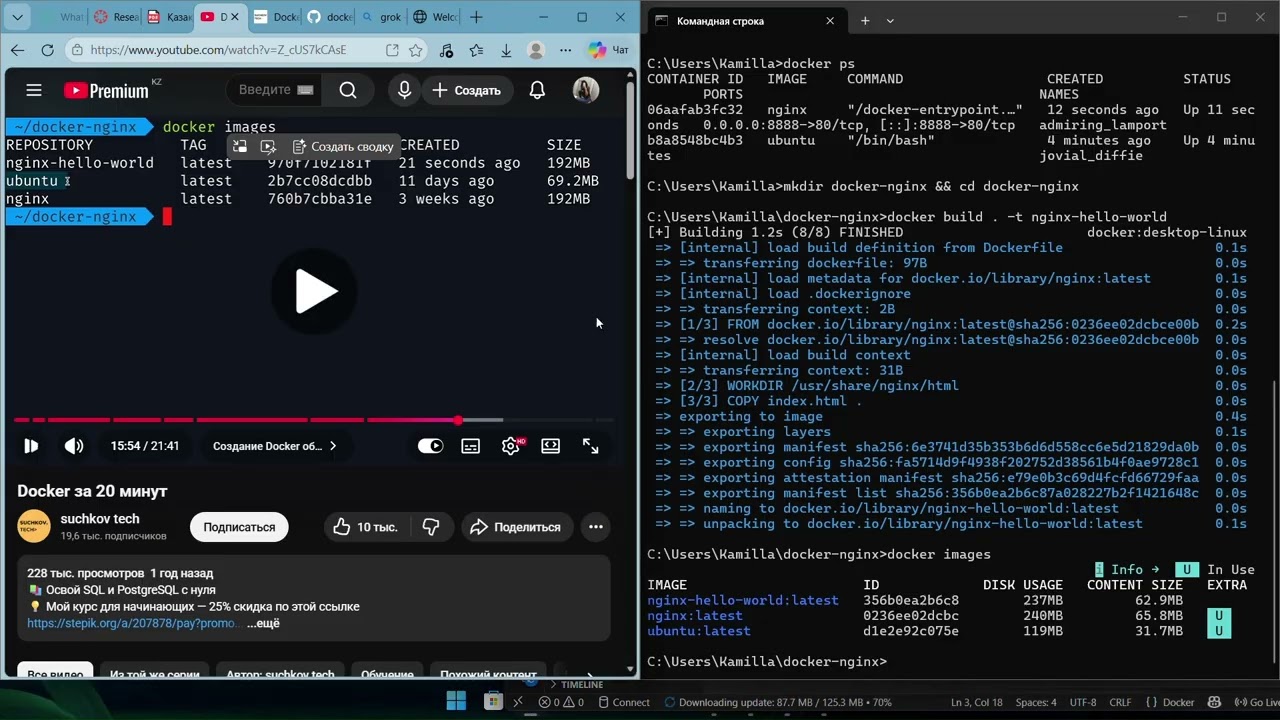
Task: Open the browser downloads panel
Action: point(506,50)
